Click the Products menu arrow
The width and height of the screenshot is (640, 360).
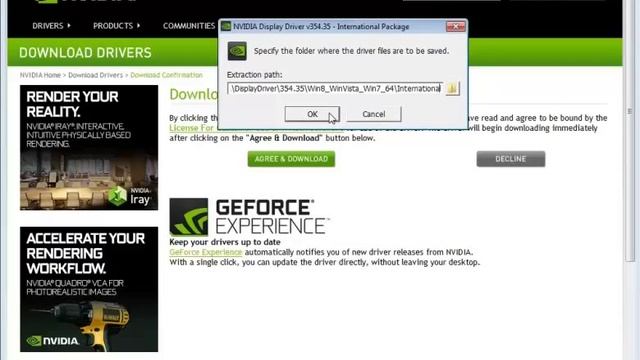pyautogui.click(x=138, y=26)
